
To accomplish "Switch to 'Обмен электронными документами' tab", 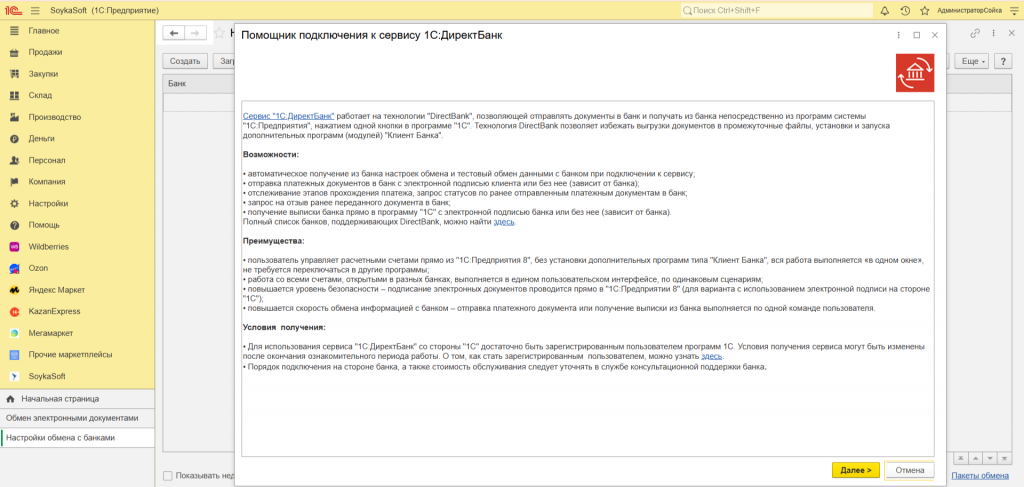I will pyautogui.click(x=72, y=417).
